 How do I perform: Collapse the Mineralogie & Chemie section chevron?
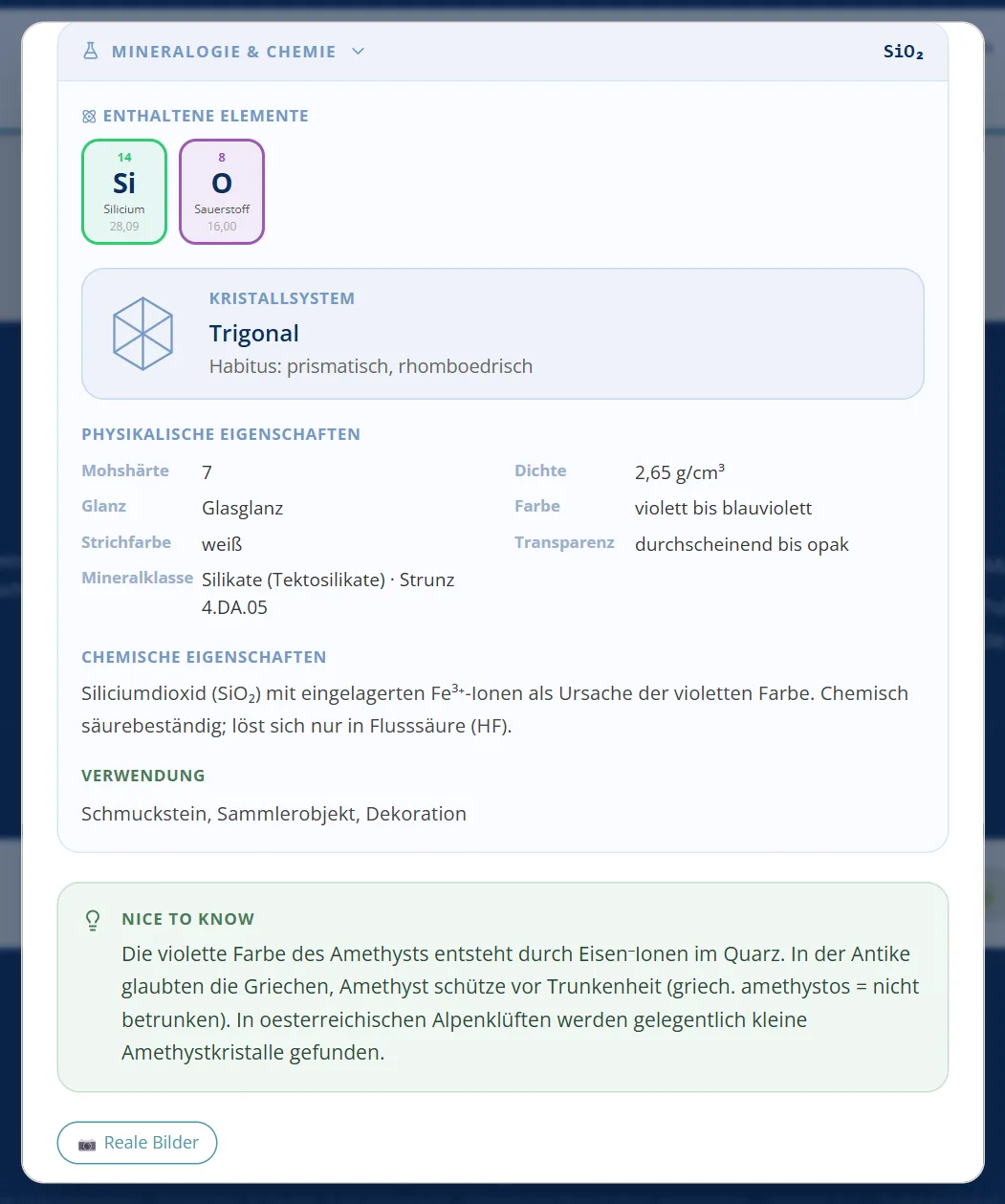pos(359,52)
